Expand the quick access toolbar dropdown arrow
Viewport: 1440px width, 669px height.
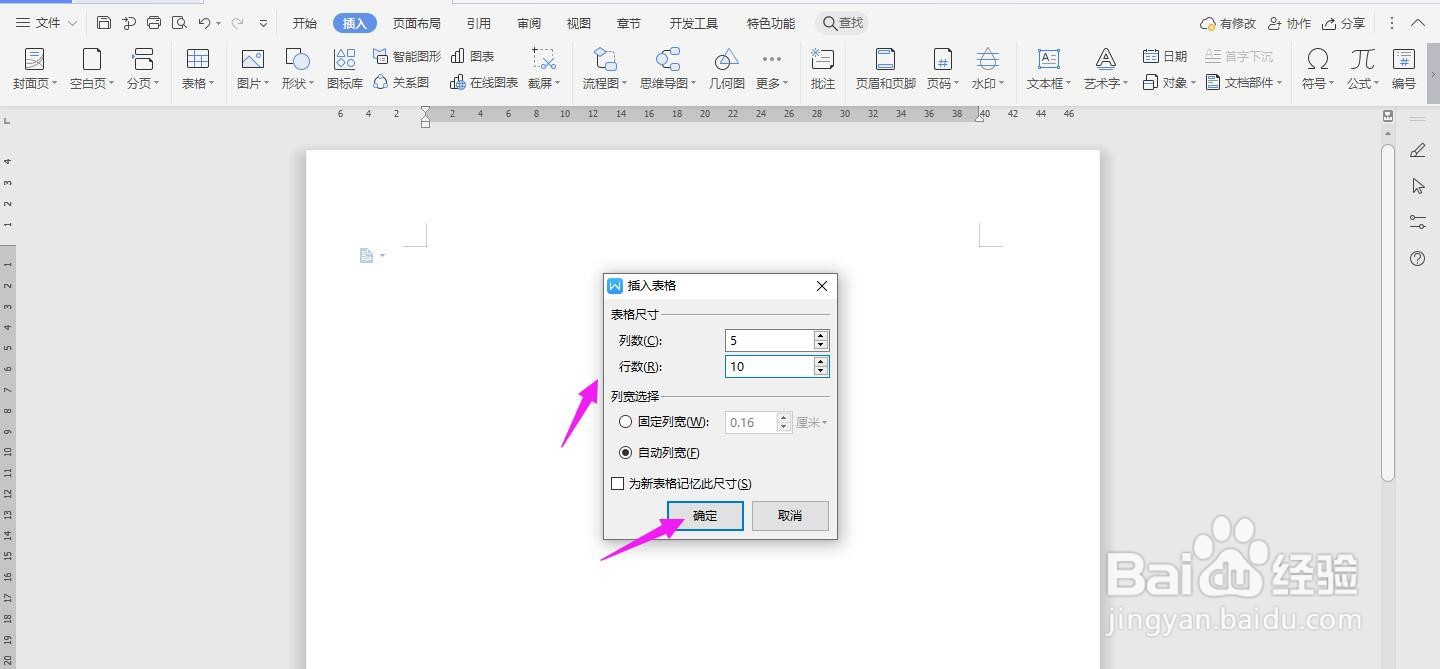(263, 22)
